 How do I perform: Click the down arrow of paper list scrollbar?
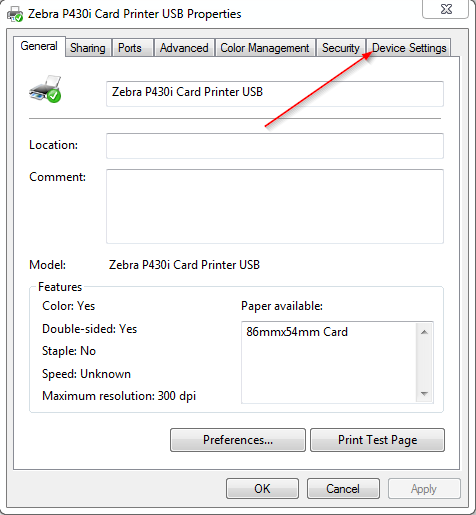(424, 394)
